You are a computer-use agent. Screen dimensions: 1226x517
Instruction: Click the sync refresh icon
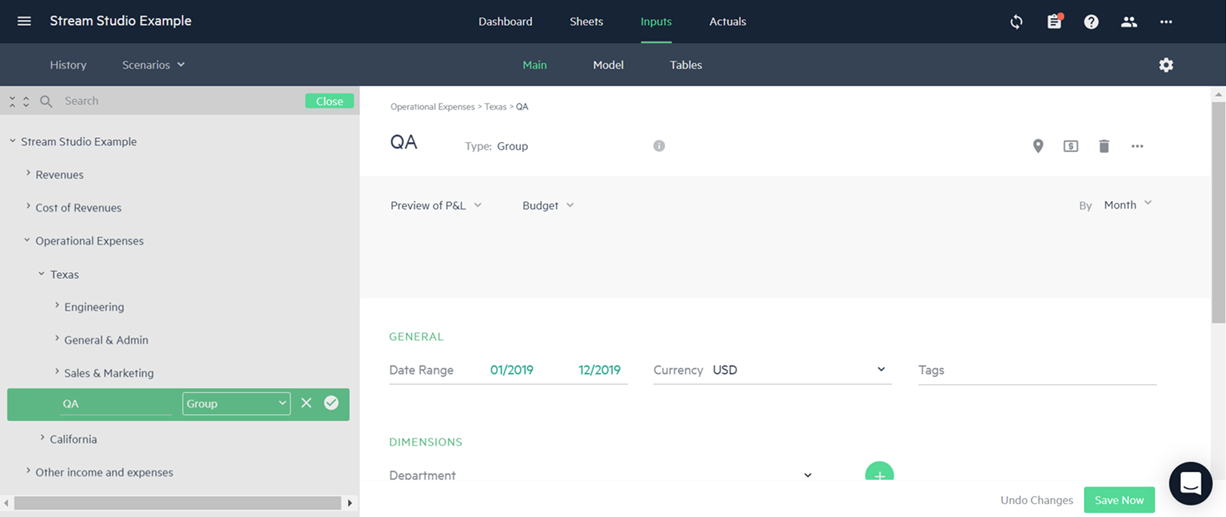tap(1016, 21)
